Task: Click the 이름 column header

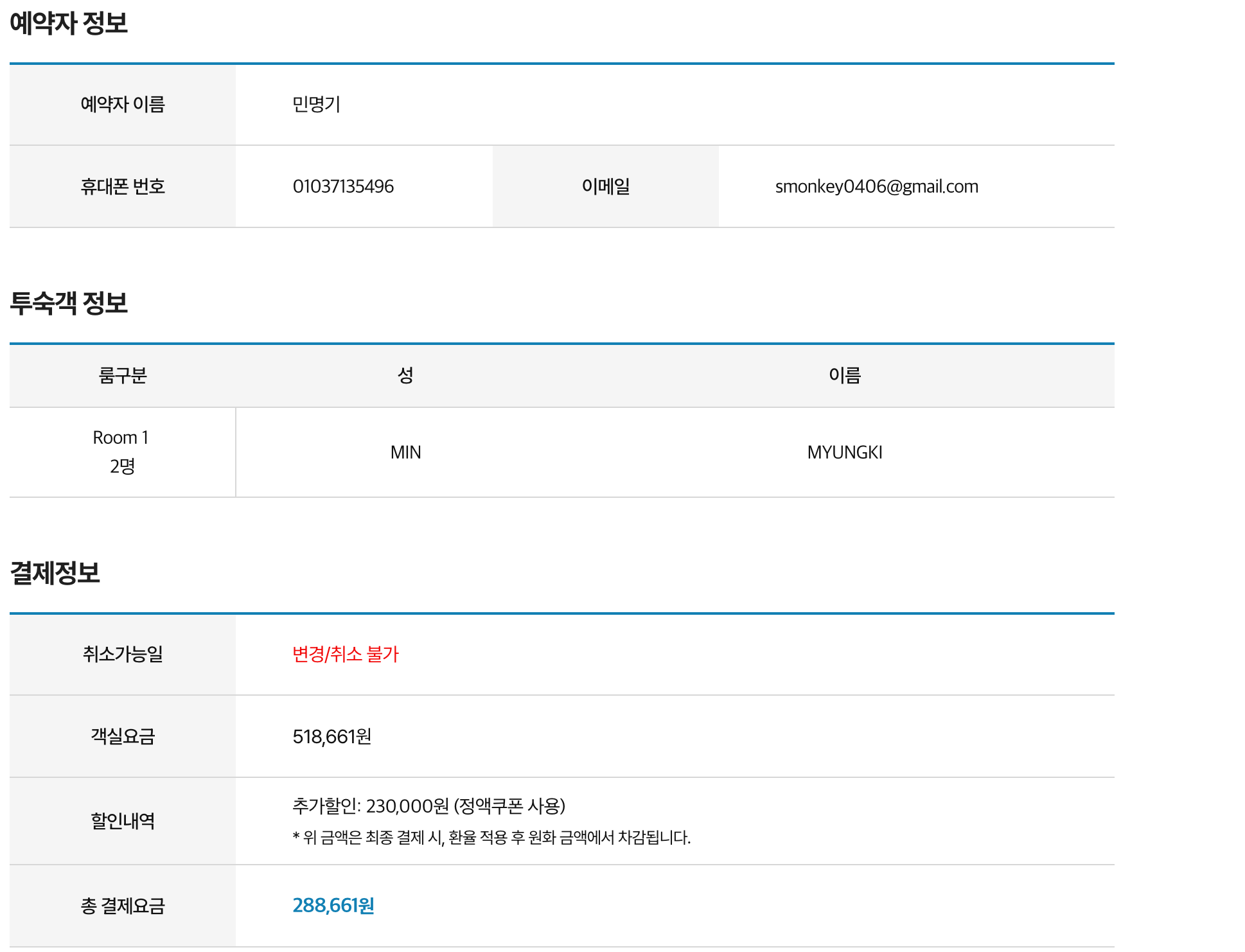Action: pyautogui.click(x=843, y=376)
